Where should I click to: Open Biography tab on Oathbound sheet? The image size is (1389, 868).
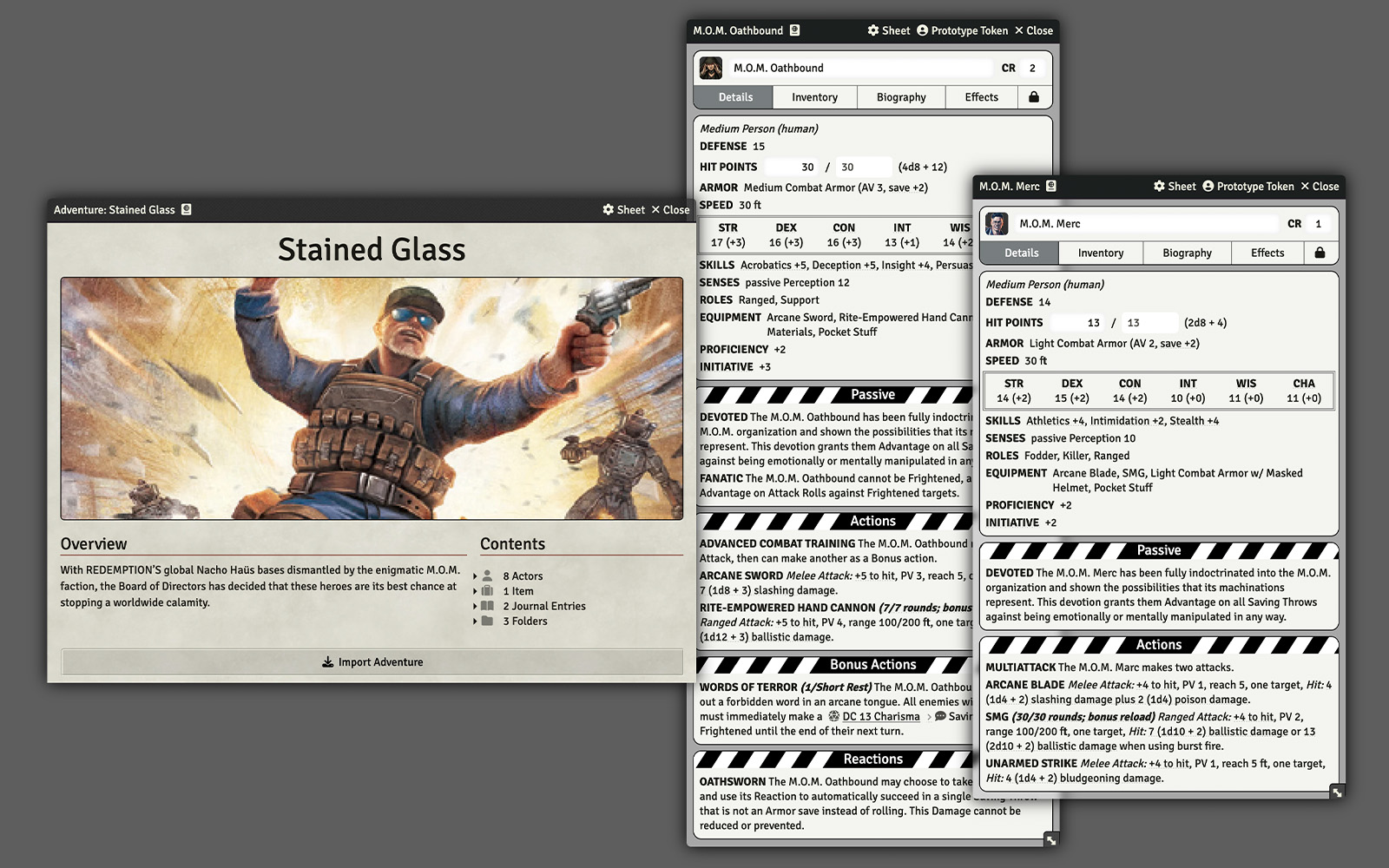coord(901,97)
